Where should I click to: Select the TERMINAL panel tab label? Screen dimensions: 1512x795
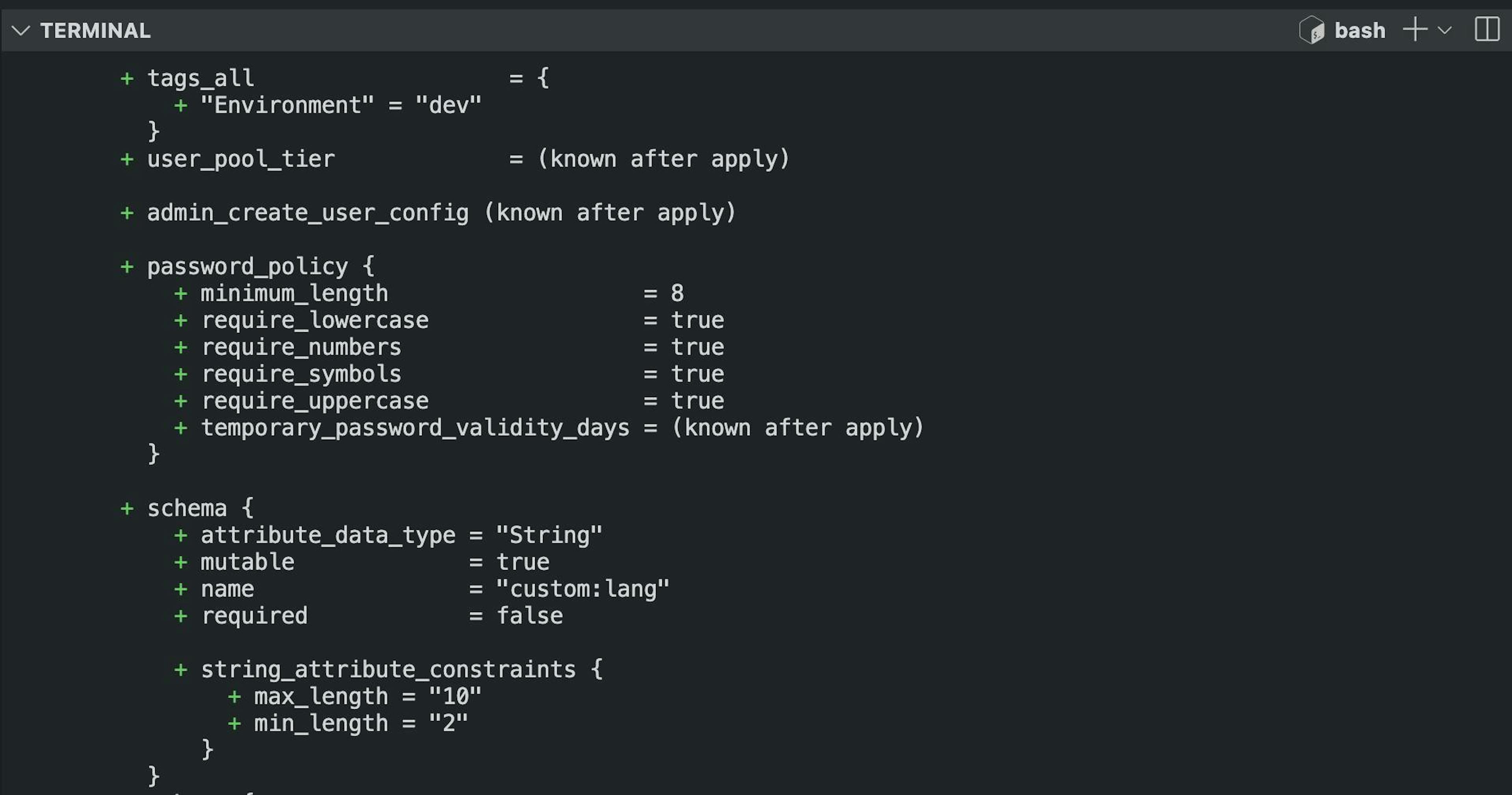tap(95, 31)
